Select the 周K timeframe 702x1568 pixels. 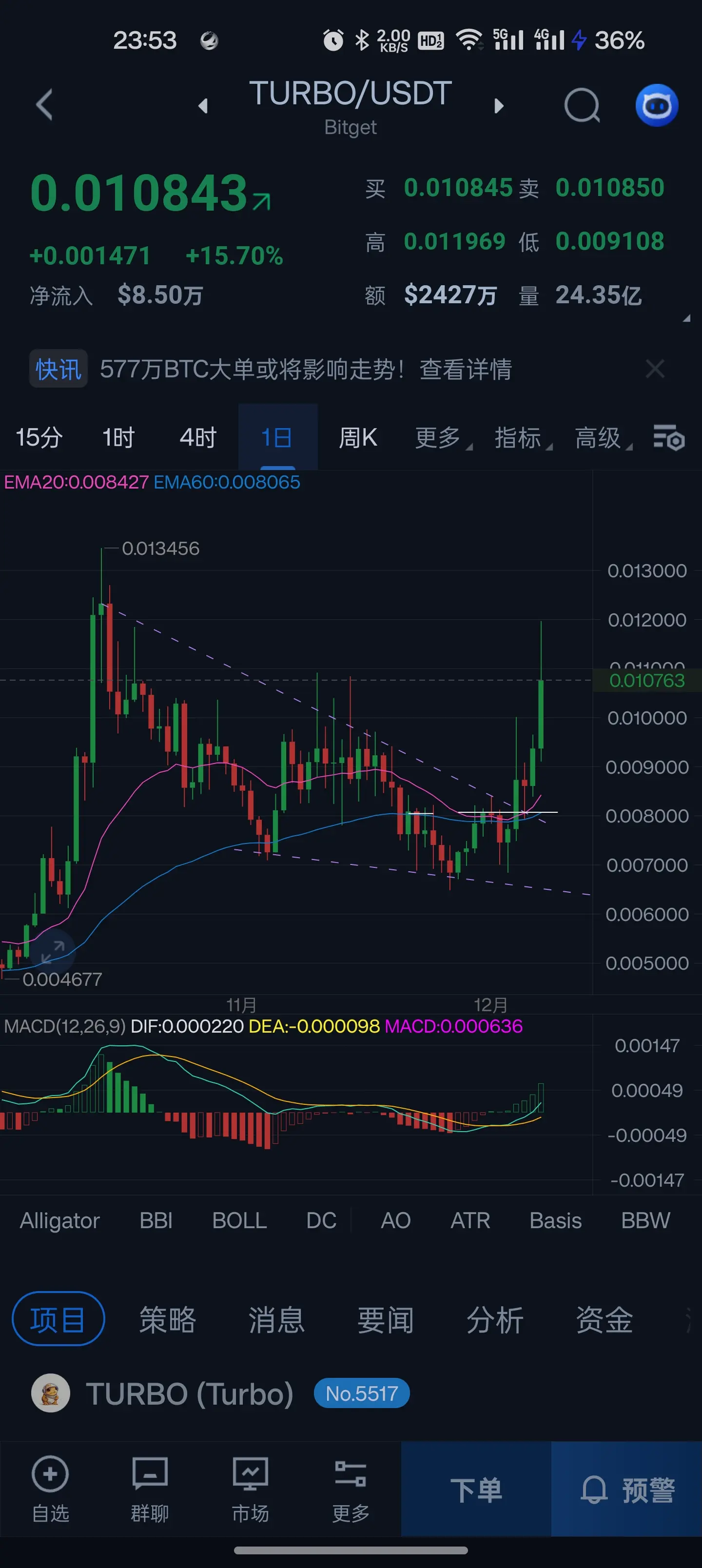point(358,438)
